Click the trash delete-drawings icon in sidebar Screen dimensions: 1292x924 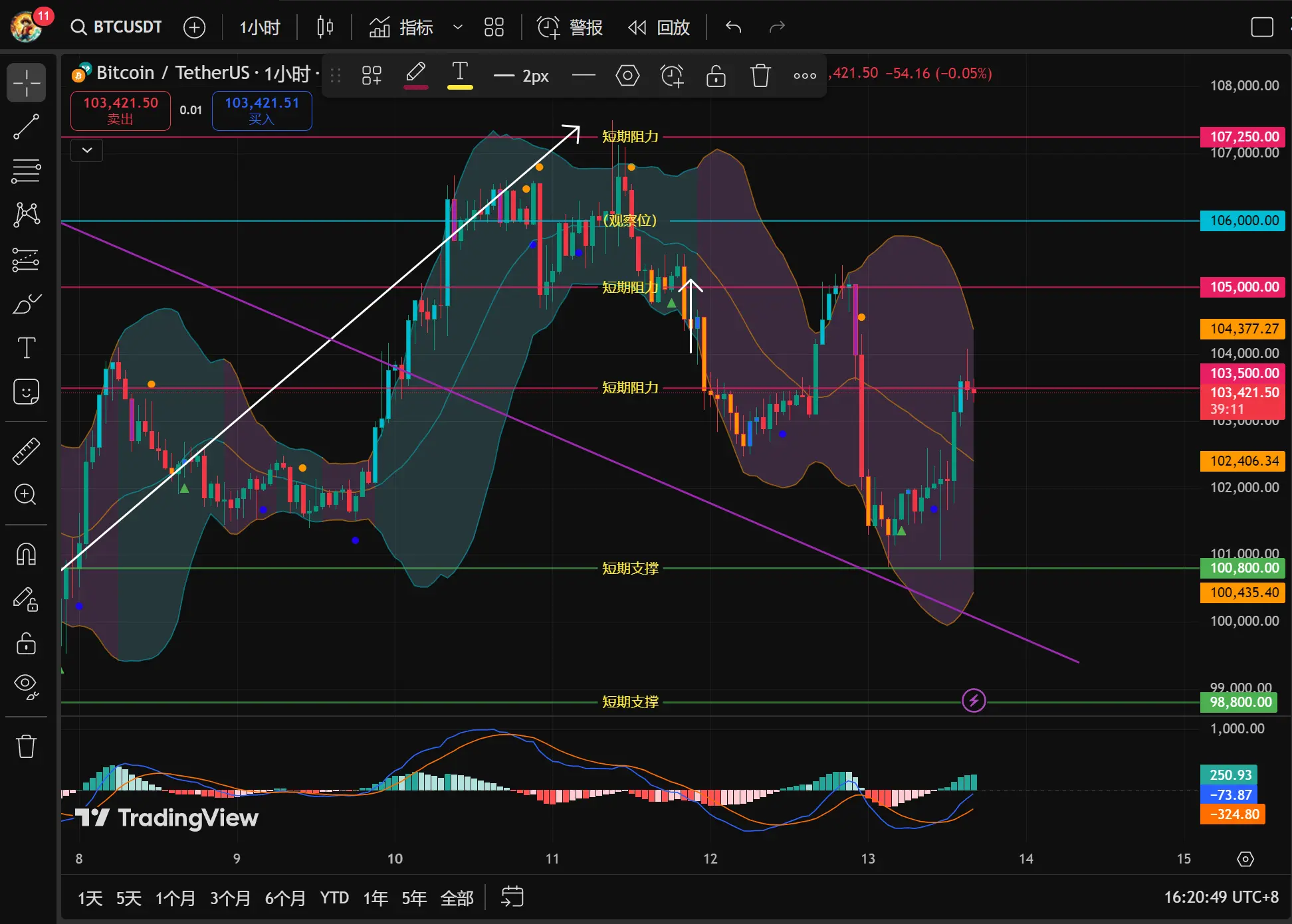27,745
